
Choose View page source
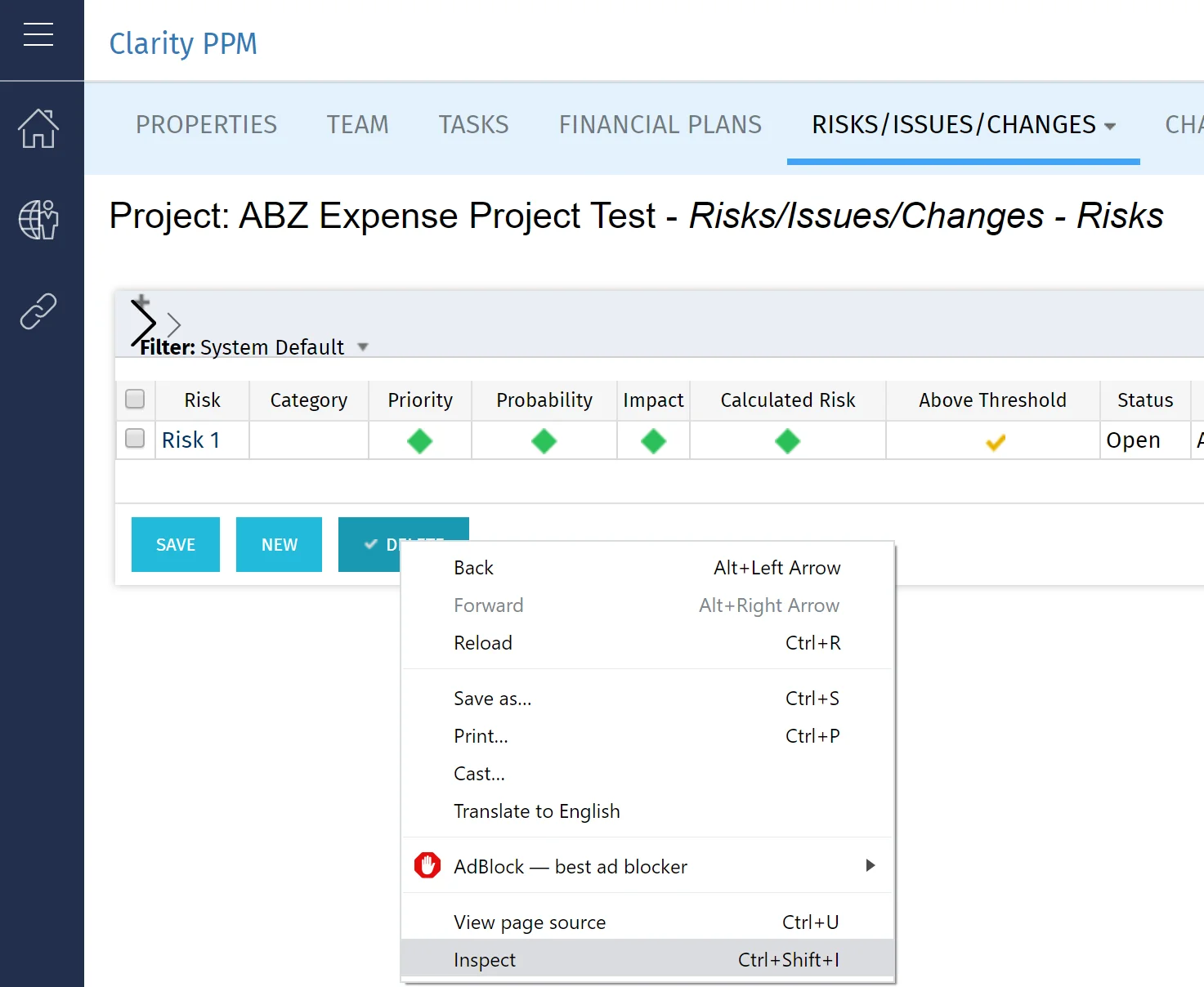click(648, 922)
